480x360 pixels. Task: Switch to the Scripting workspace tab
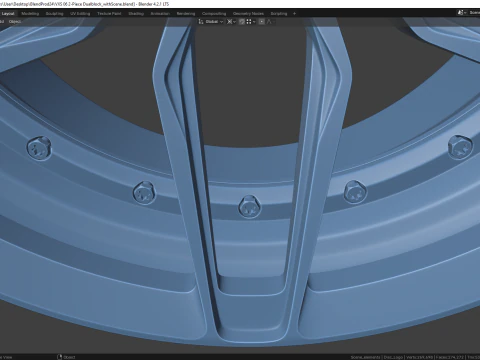(x=279, y=14)
